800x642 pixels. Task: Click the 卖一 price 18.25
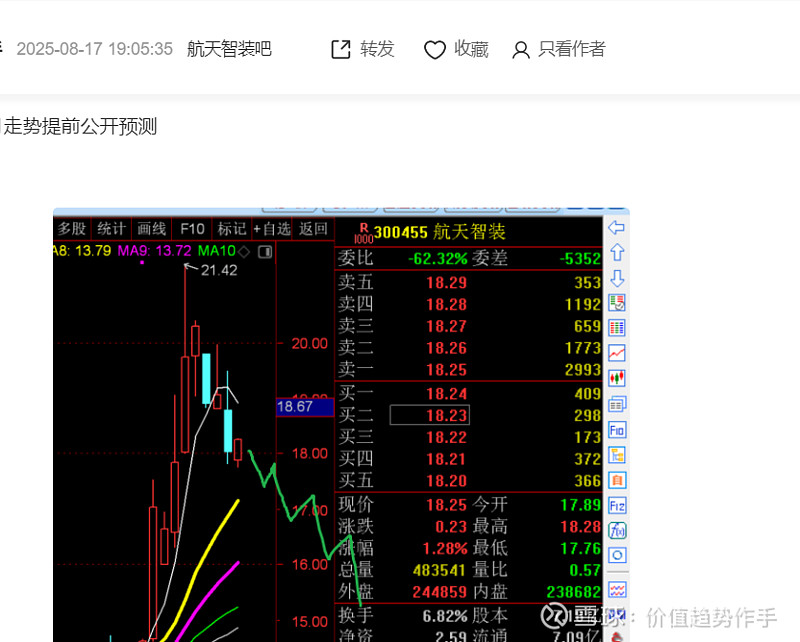click(446, 369)
